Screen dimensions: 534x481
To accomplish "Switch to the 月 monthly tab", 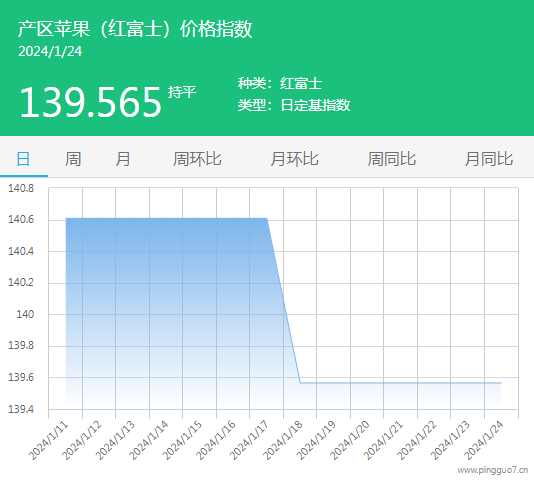I will [123, 159].
